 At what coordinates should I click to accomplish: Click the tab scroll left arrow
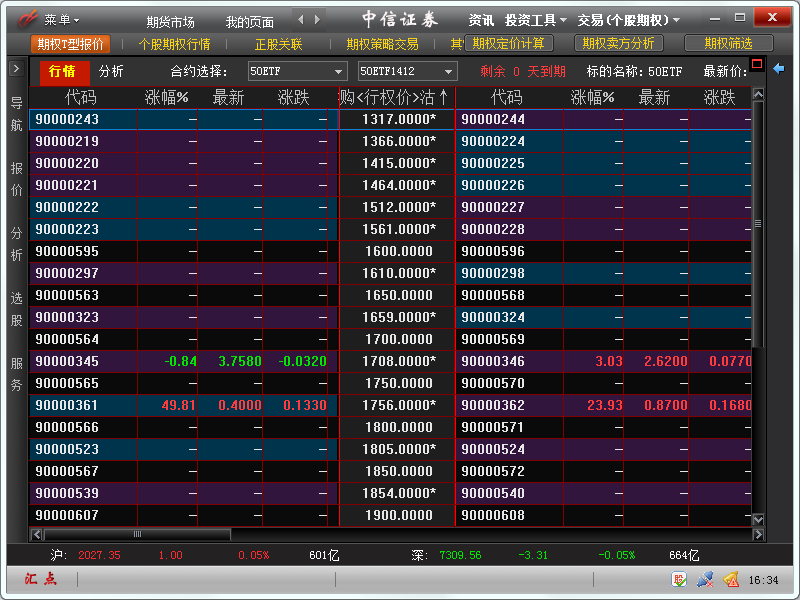(303, 19)
